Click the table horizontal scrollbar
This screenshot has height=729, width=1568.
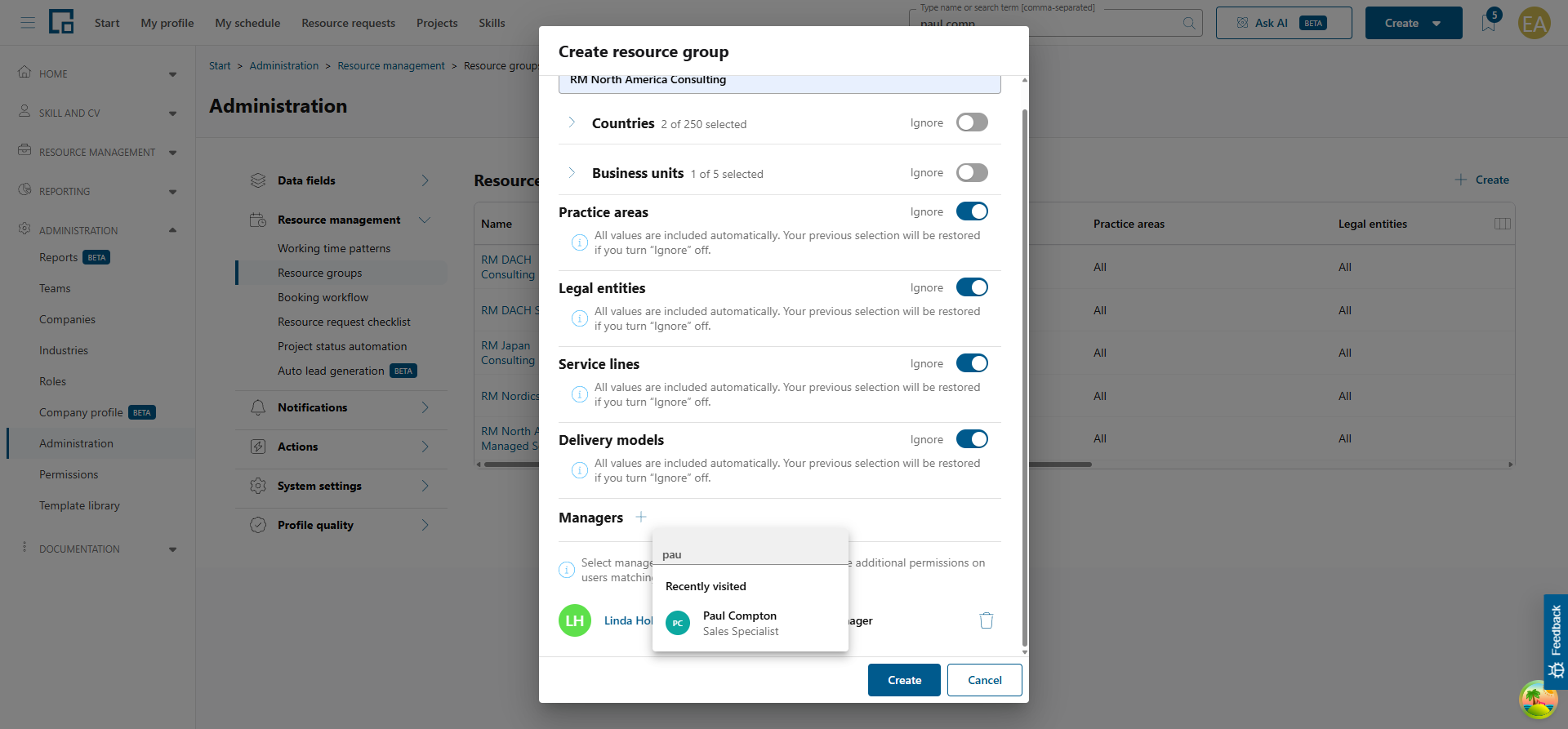tap(788, 465)
